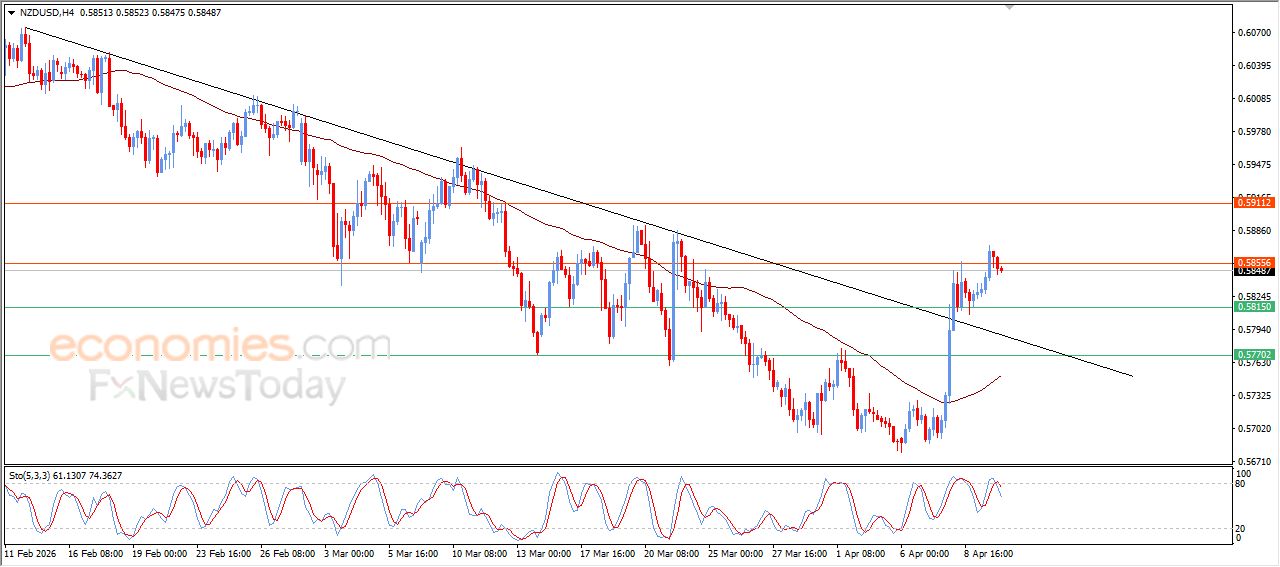Click the 11 Feb 2026 date label
1280x567 pixels.
coord(32,552)
